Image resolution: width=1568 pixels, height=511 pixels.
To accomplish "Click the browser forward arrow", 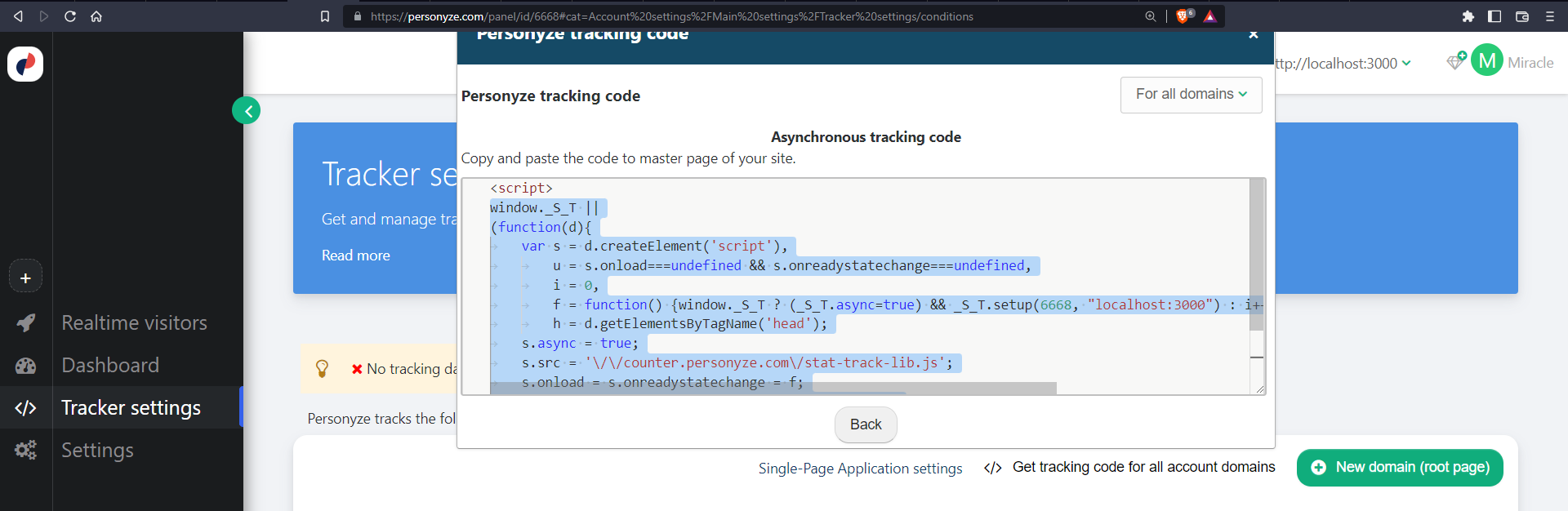I will 44,16.
